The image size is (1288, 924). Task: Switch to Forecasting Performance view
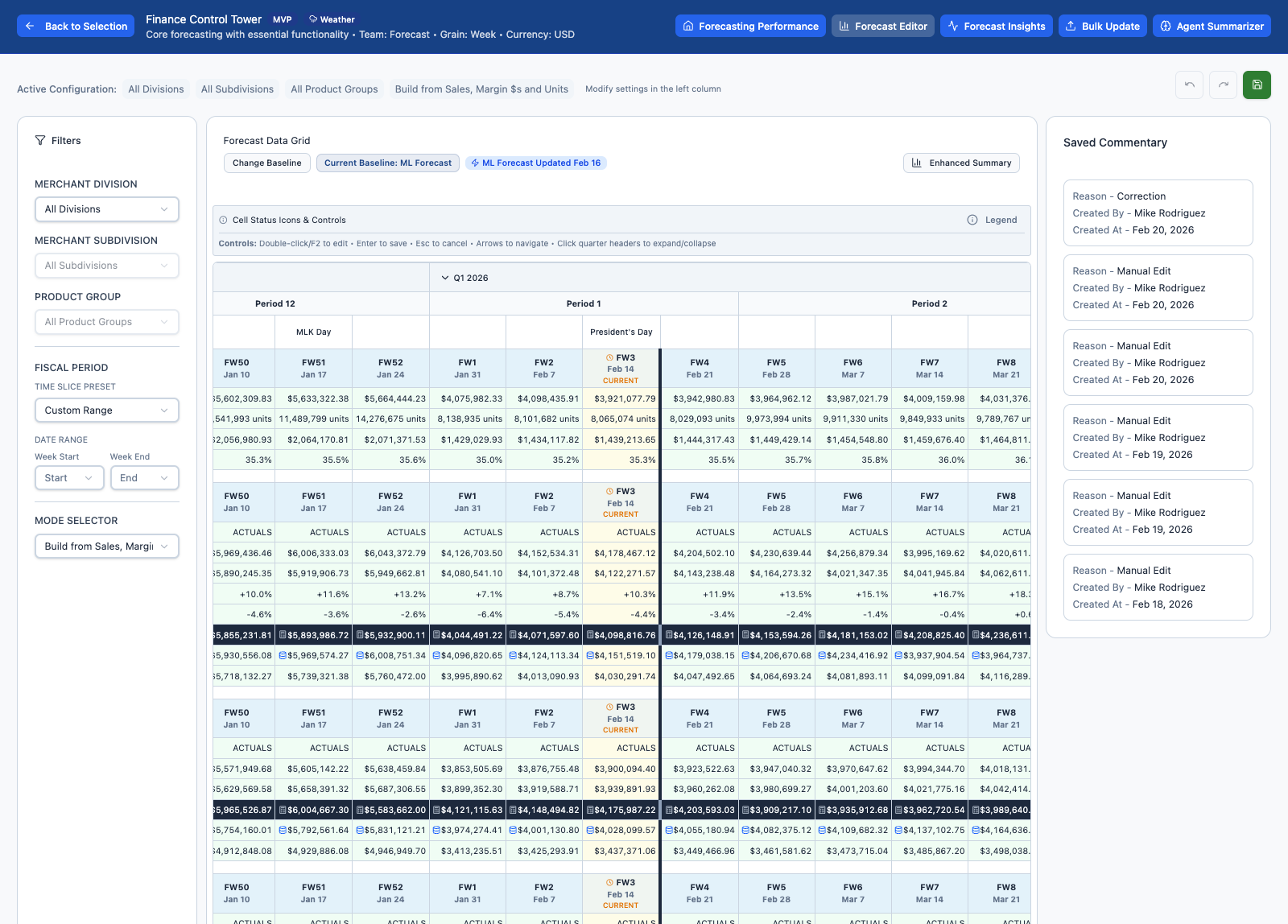click(749, 25)
